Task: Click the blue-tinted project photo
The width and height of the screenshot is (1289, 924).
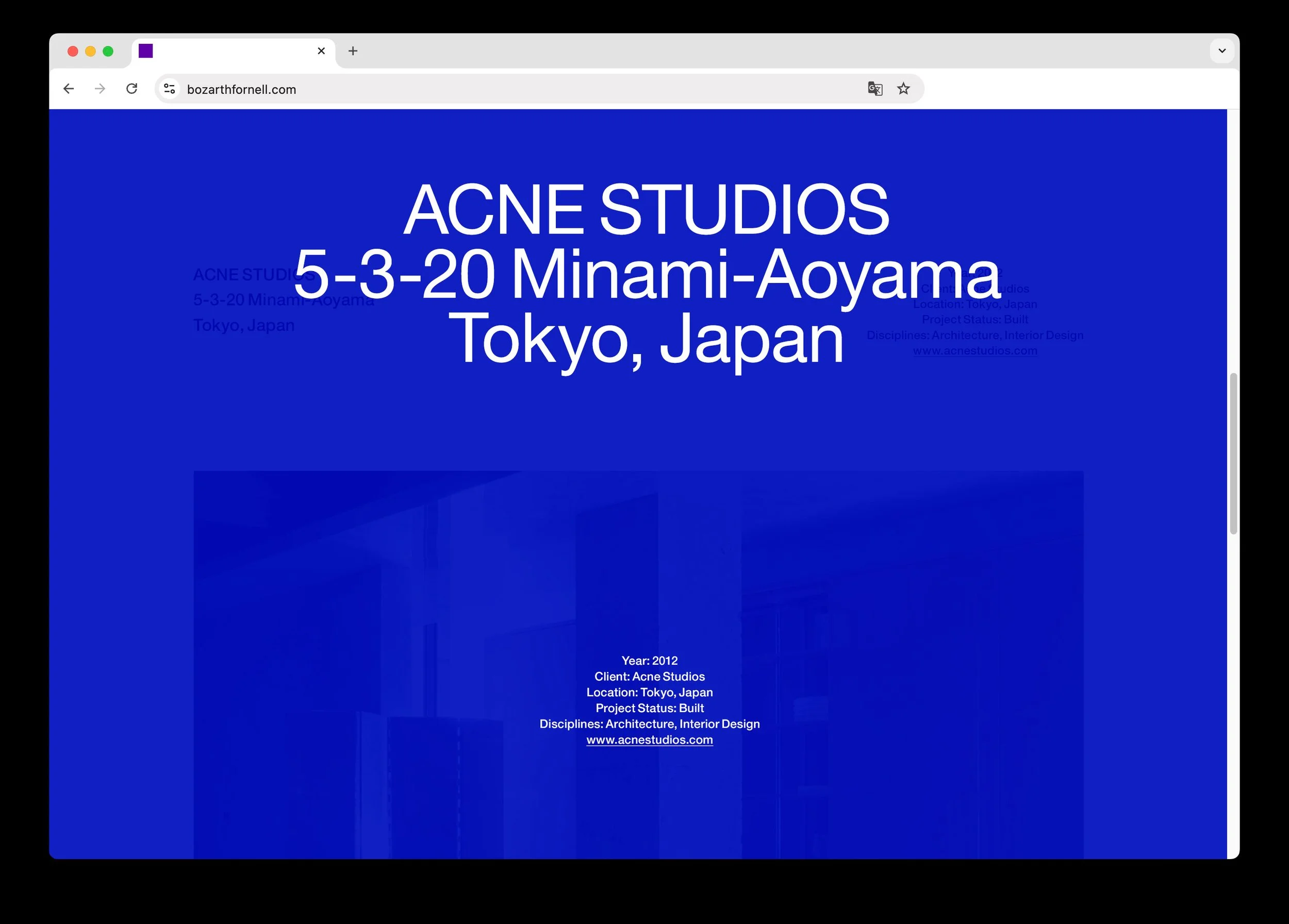Action: coord(638,664)
